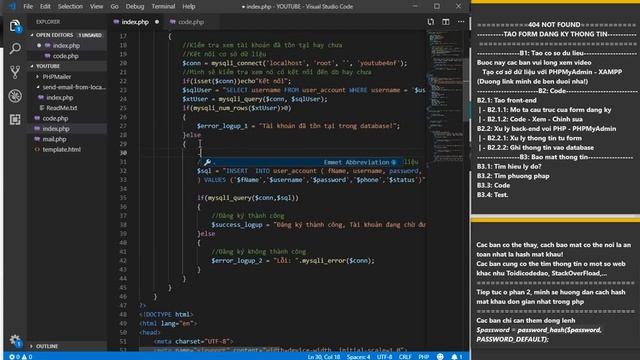The image size is (640, 360).
Task: Click the $conn = mysqli_connect line
Action: pyautogui.click(x=295, y=63)
